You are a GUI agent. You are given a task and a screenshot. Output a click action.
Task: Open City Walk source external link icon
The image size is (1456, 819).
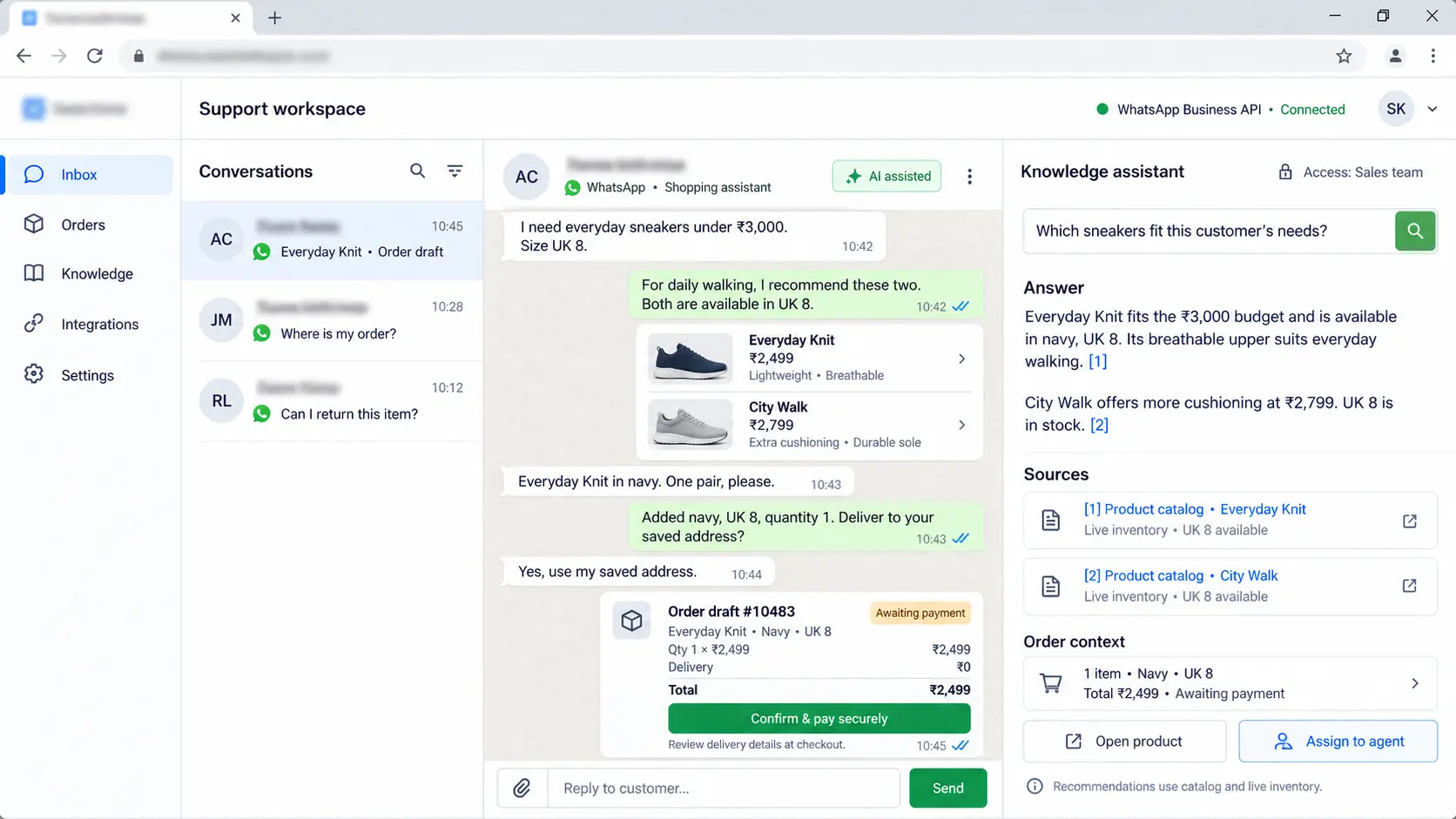(1409, 586)
